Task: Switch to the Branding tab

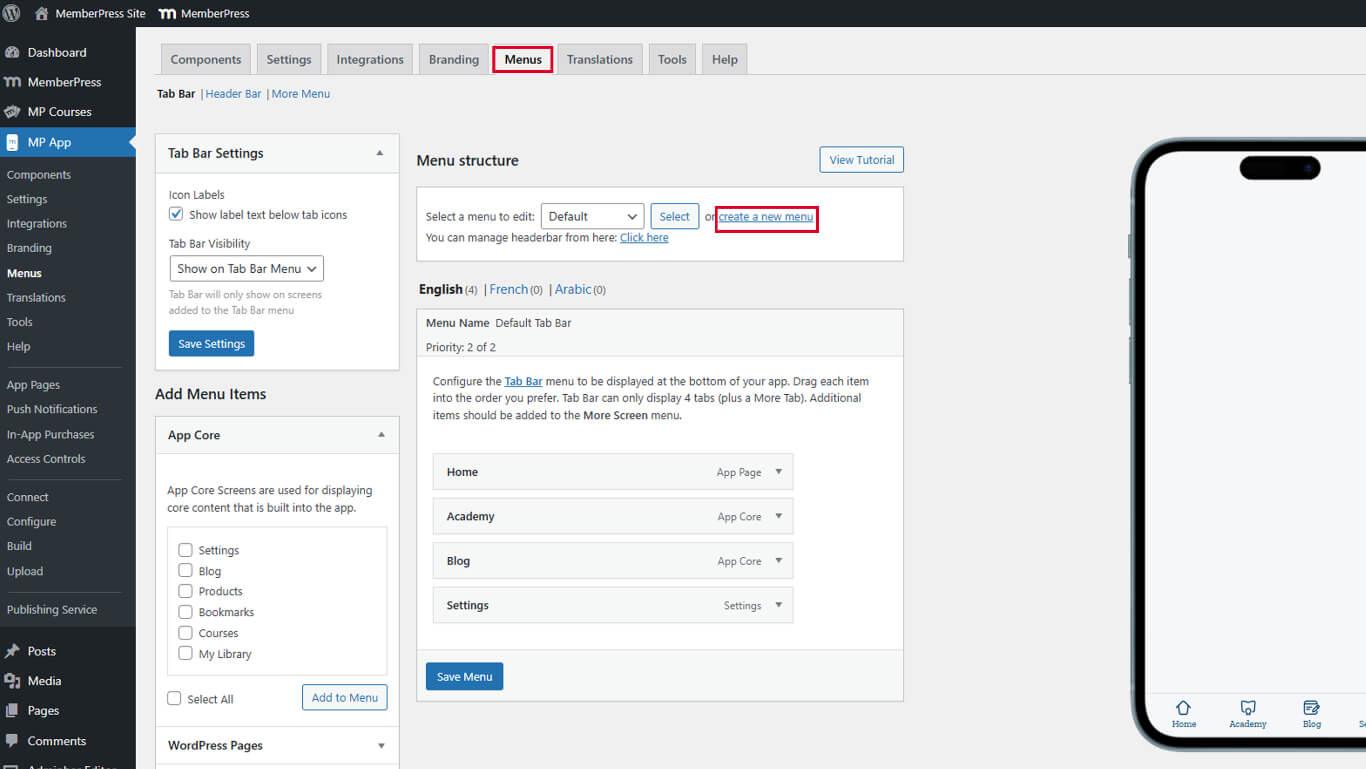Action: click(453, 60)
